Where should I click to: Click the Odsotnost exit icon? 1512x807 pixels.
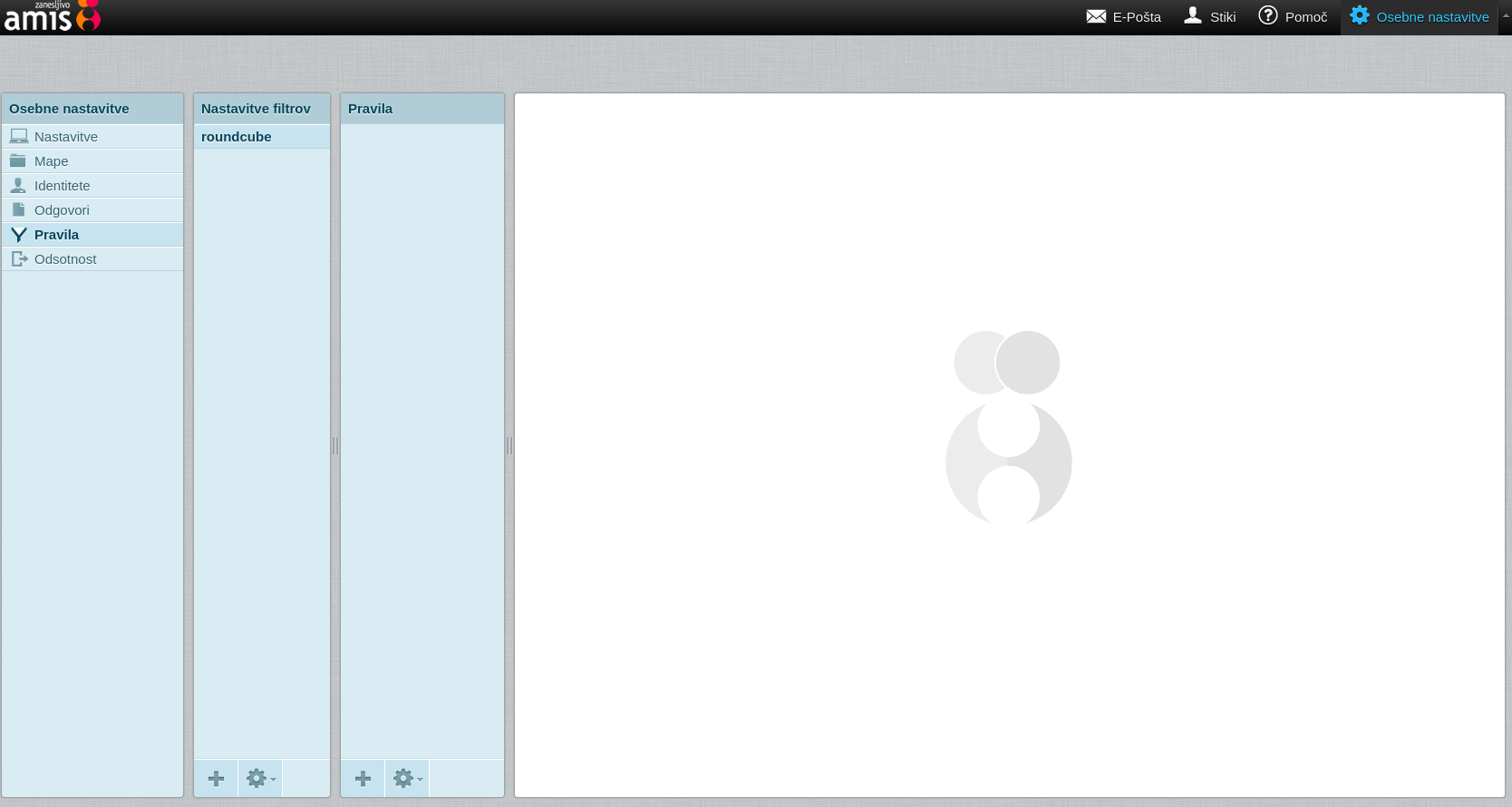click(19, 258)
